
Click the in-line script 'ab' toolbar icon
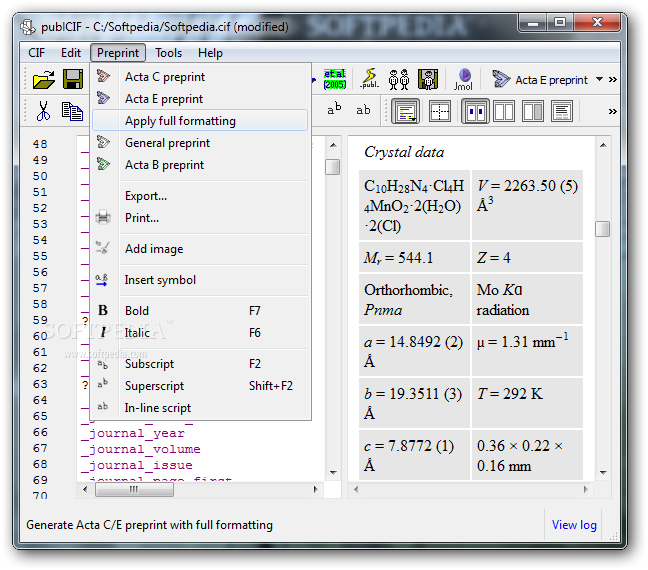point(363,110)
